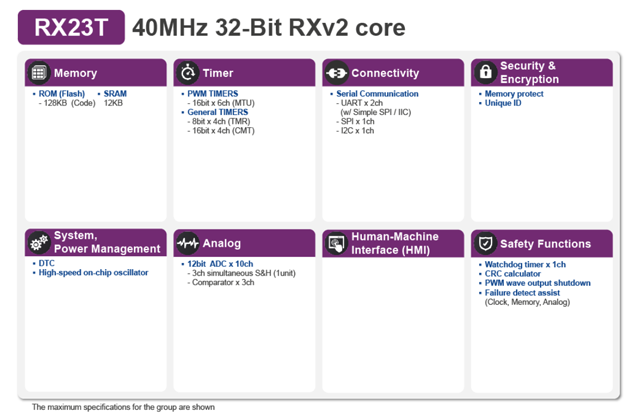Click the w/ Simple SPI / IIC note
Viewport: 631px width, 414px height.
(375, 112)
